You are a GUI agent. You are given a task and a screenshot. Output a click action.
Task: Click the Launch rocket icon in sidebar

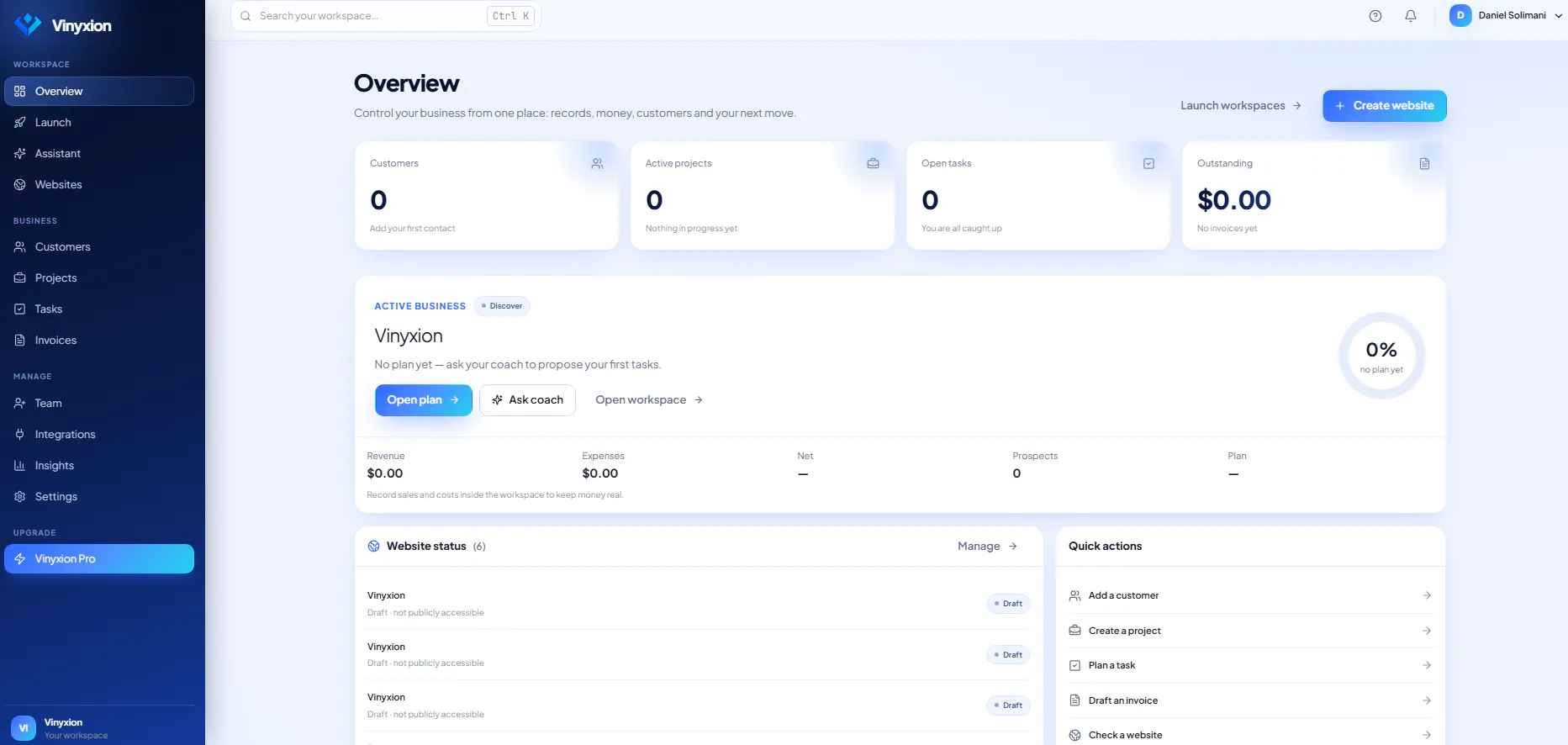point(20,123)
